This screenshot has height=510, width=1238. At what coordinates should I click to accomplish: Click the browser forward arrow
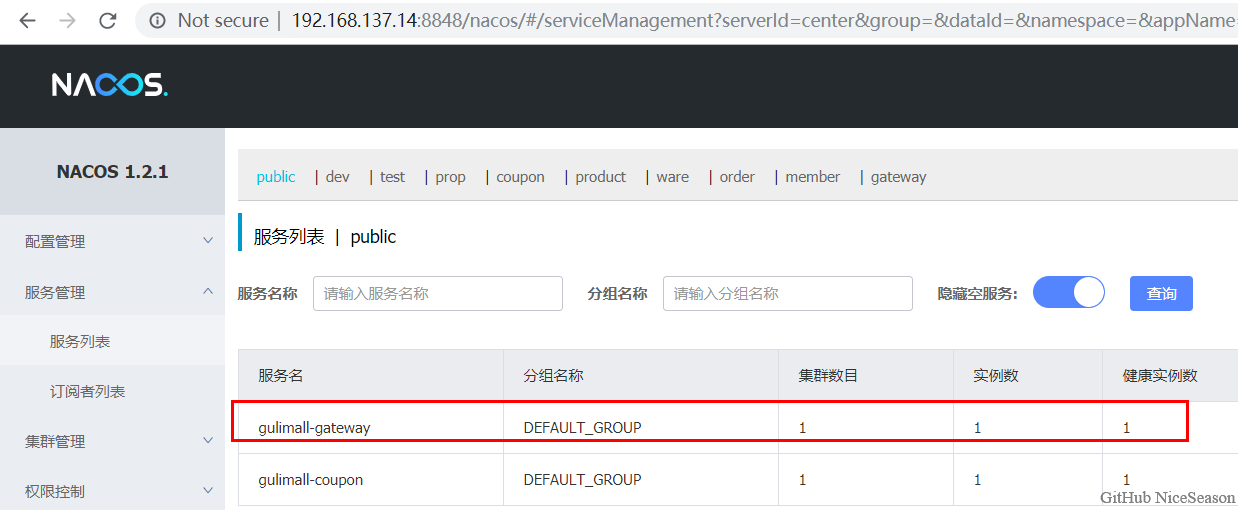pos(67,20)
